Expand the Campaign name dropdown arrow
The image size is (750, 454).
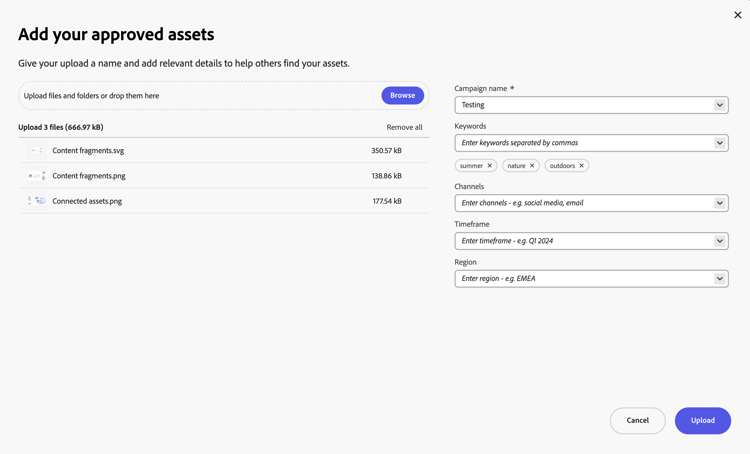tap(719, 105)
